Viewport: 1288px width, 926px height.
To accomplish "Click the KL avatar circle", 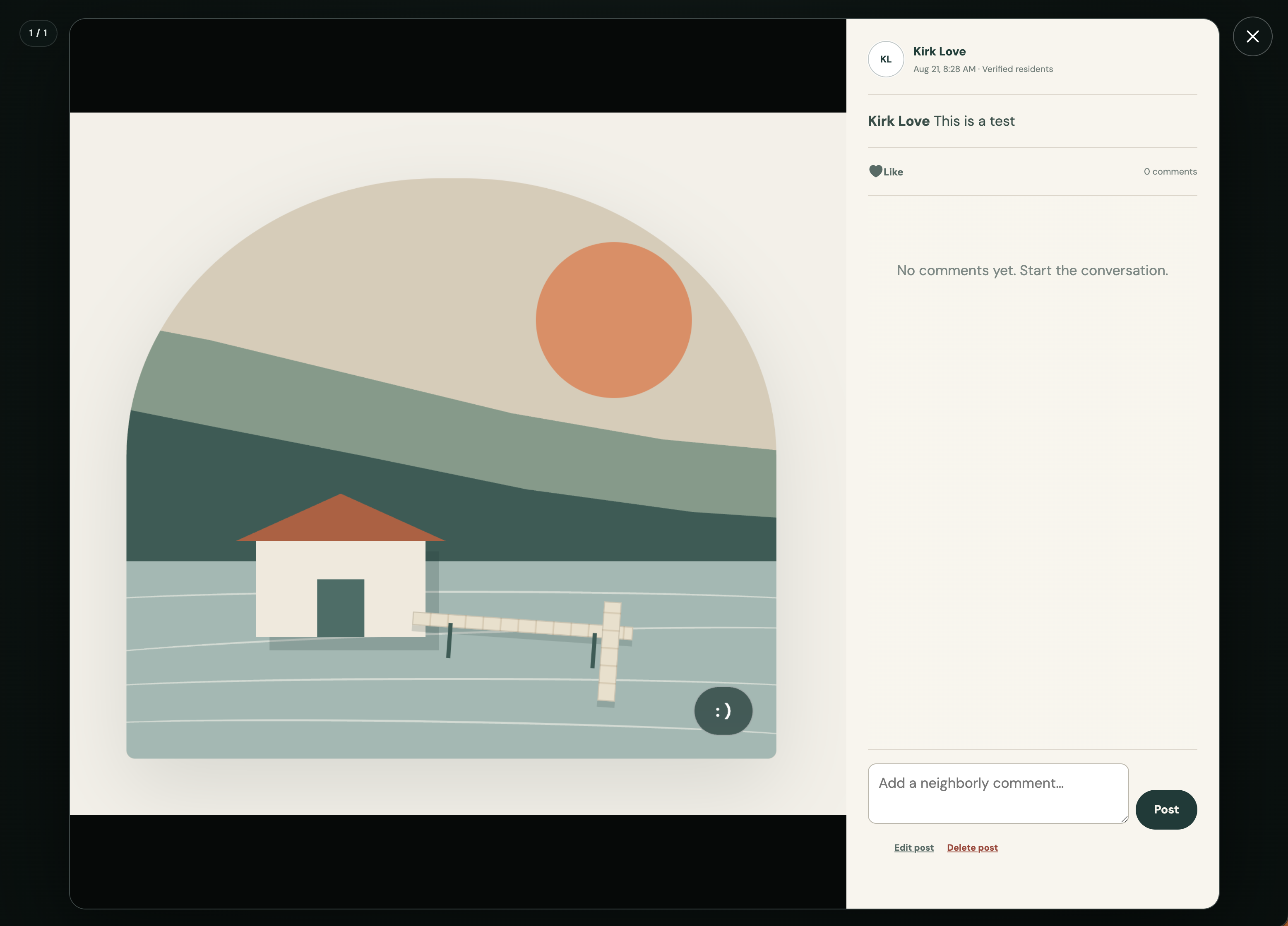I will [885, 59].
